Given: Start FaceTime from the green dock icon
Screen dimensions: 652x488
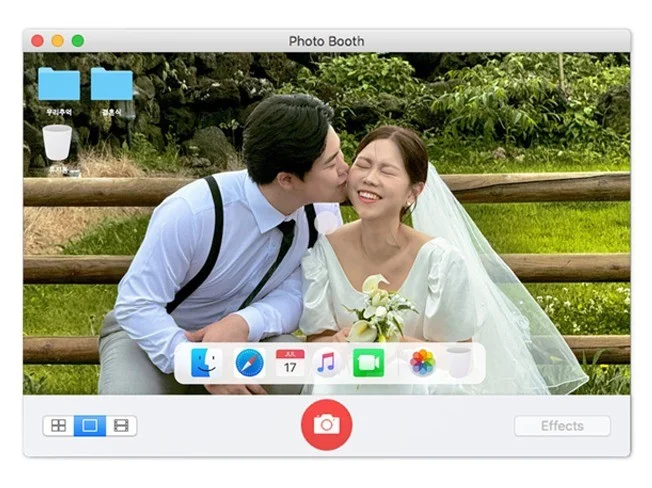Looking at the screenshot, I should [x=368, y=362].
